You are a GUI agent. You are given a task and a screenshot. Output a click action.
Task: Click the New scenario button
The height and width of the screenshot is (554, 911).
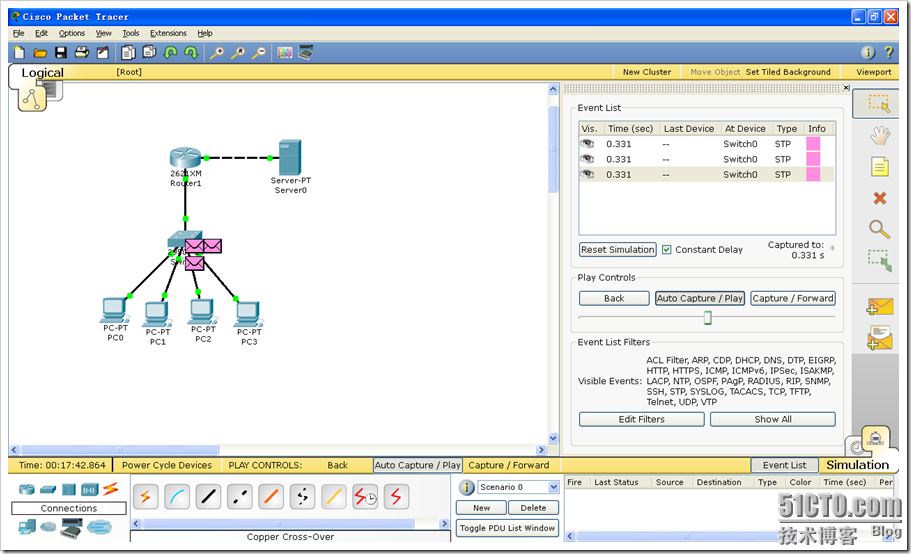481,508
